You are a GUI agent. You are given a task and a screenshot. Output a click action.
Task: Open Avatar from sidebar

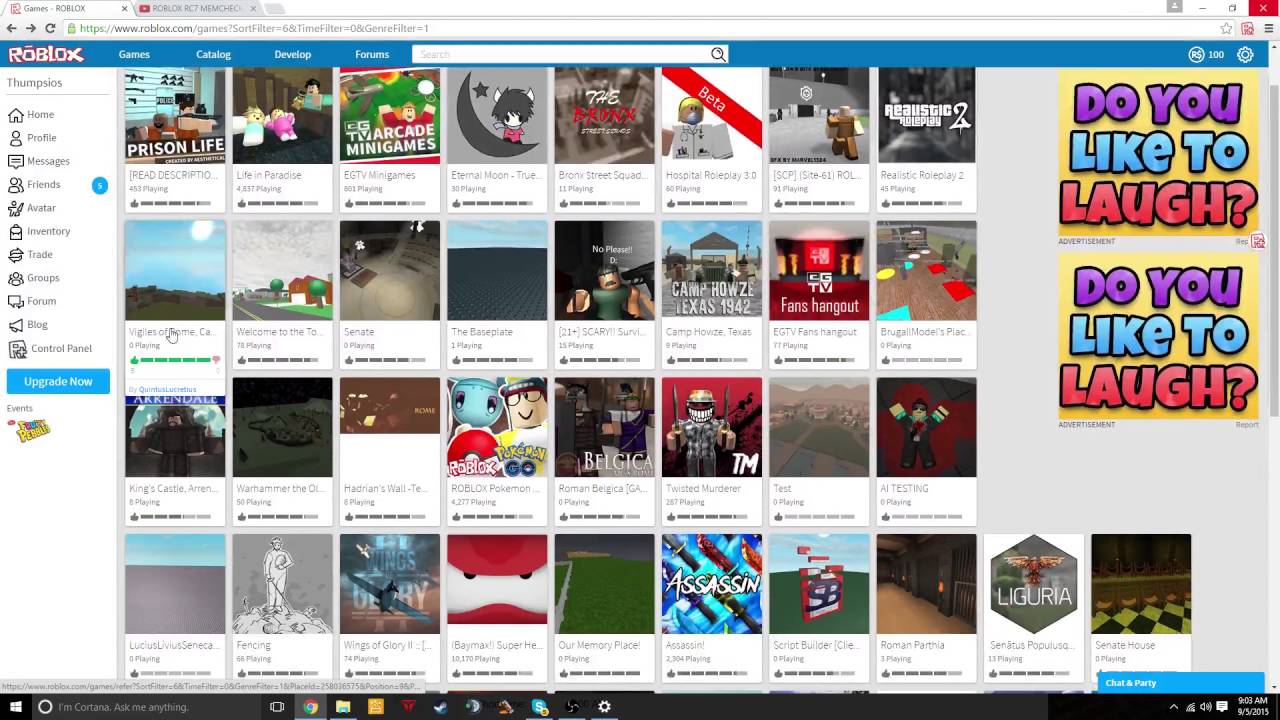(x=32, y=208)
